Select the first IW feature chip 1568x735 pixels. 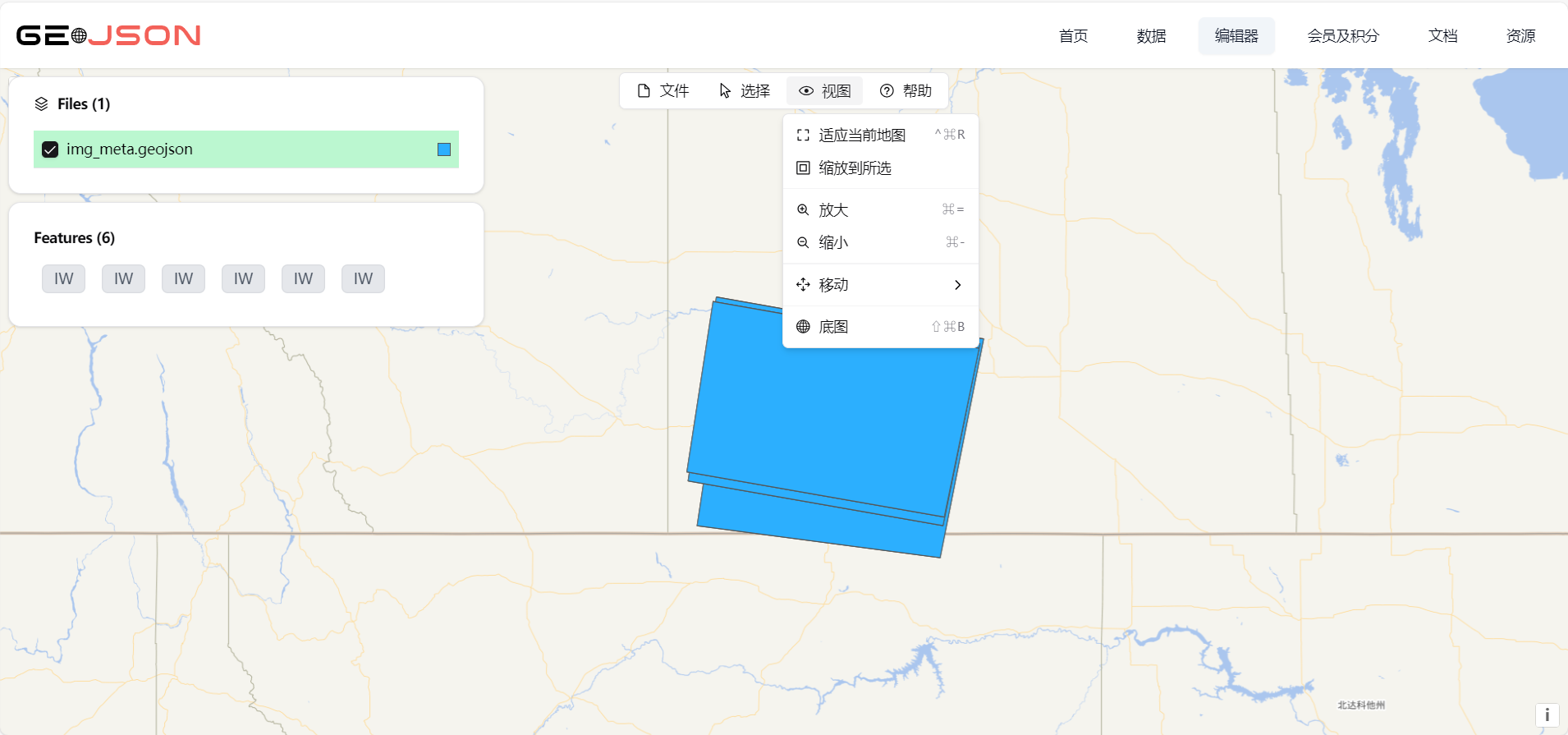click(x=63, y=278)
